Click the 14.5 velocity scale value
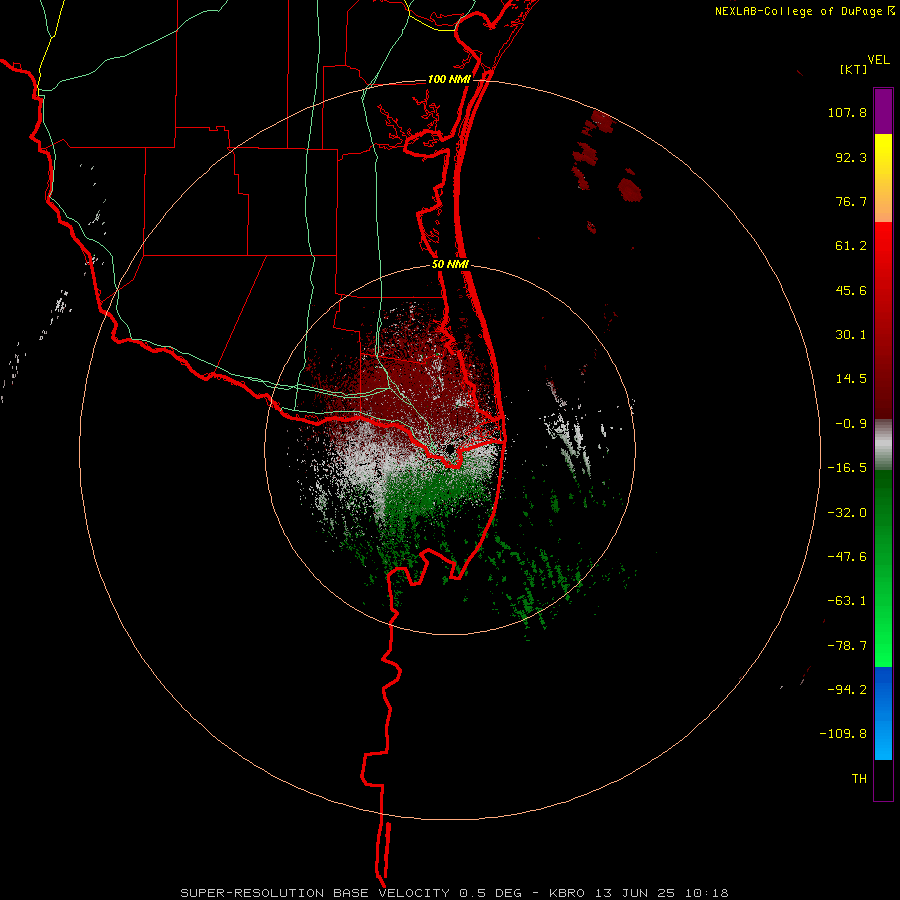The height and width of the screenshot is (900, 900). 851,379
